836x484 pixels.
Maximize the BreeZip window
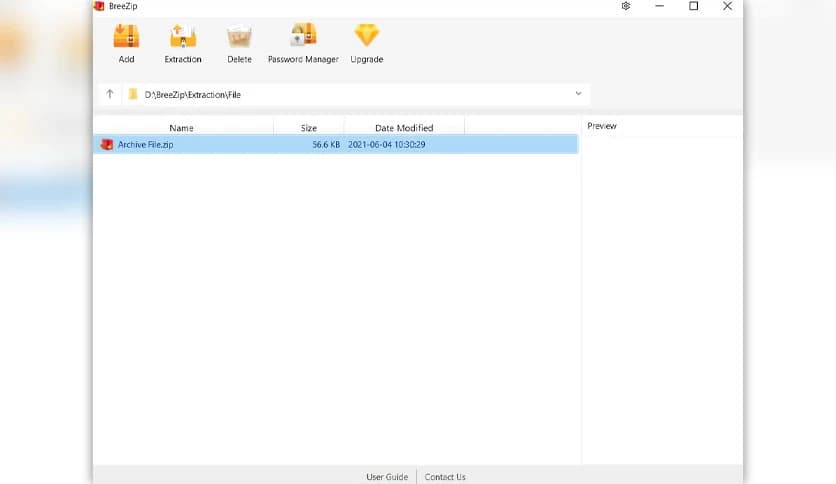(x=693, y=6)
